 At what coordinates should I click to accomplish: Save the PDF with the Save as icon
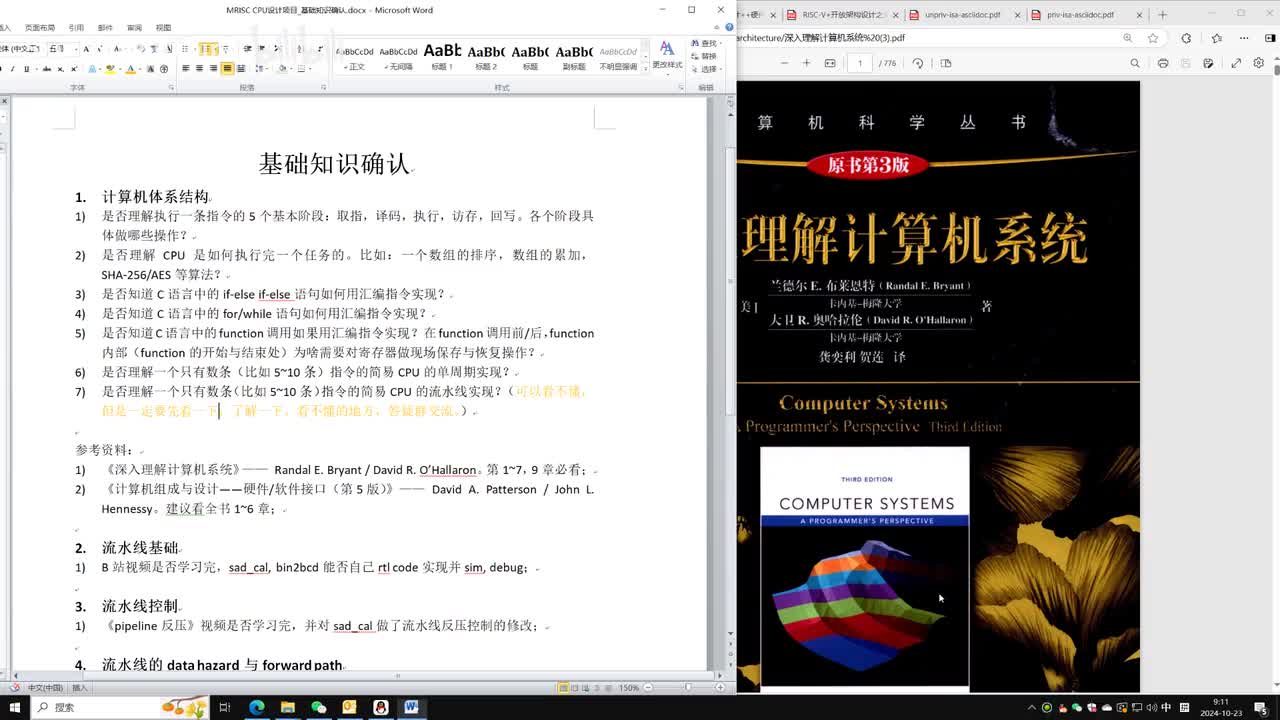(1208, 63)
